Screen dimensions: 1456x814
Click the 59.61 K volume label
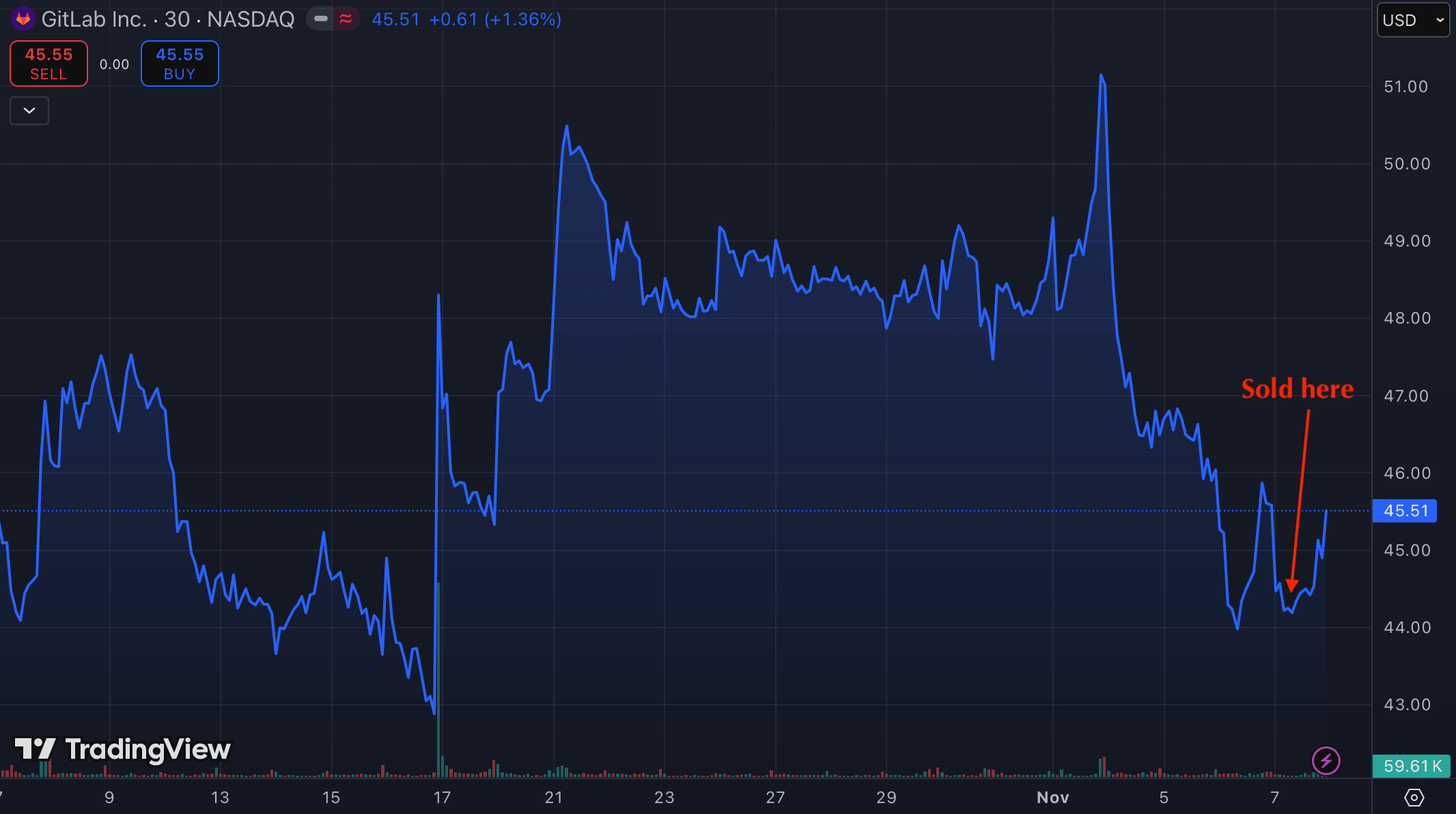coord(1412,766)
